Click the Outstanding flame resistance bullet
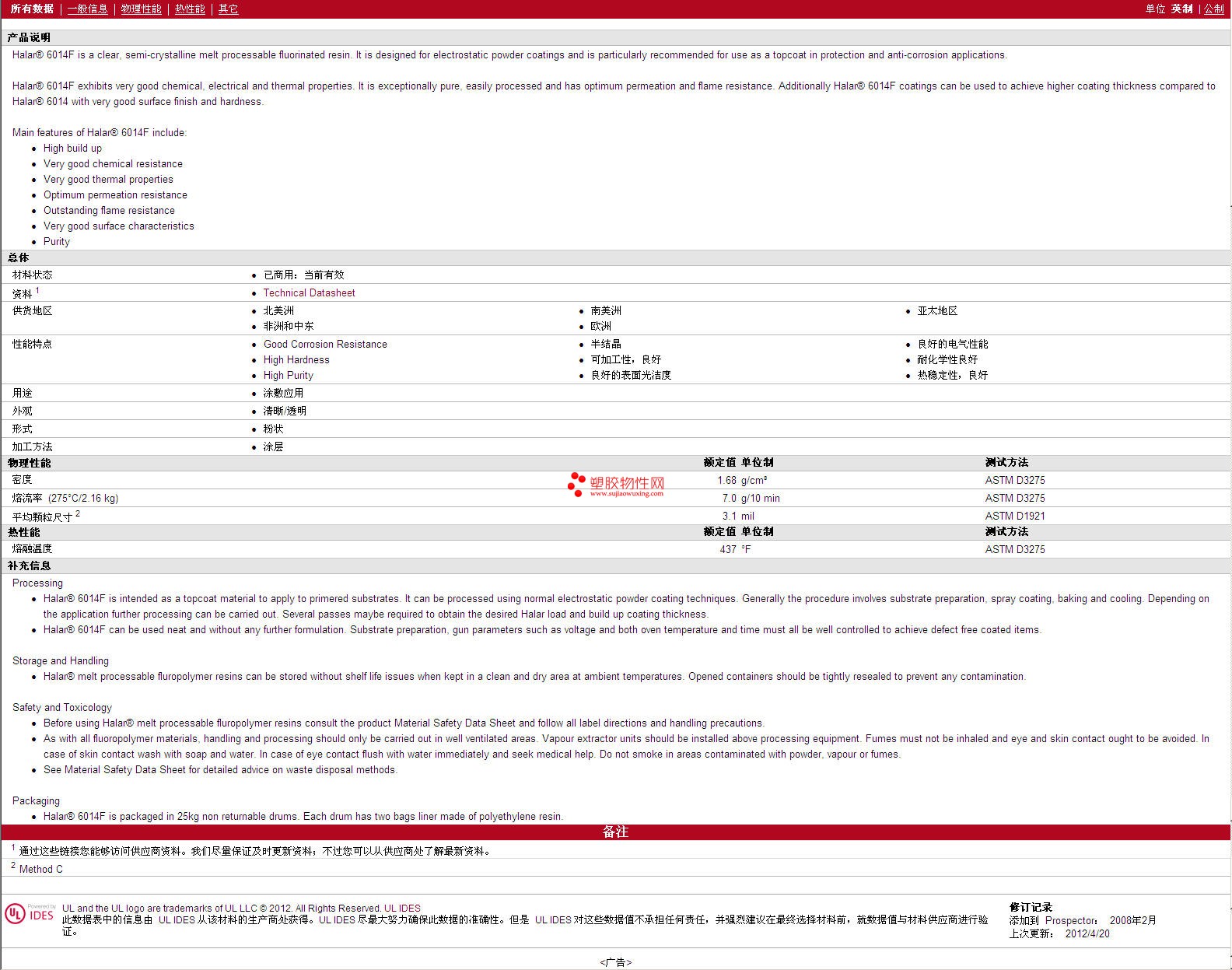 [x=109, y=211]
